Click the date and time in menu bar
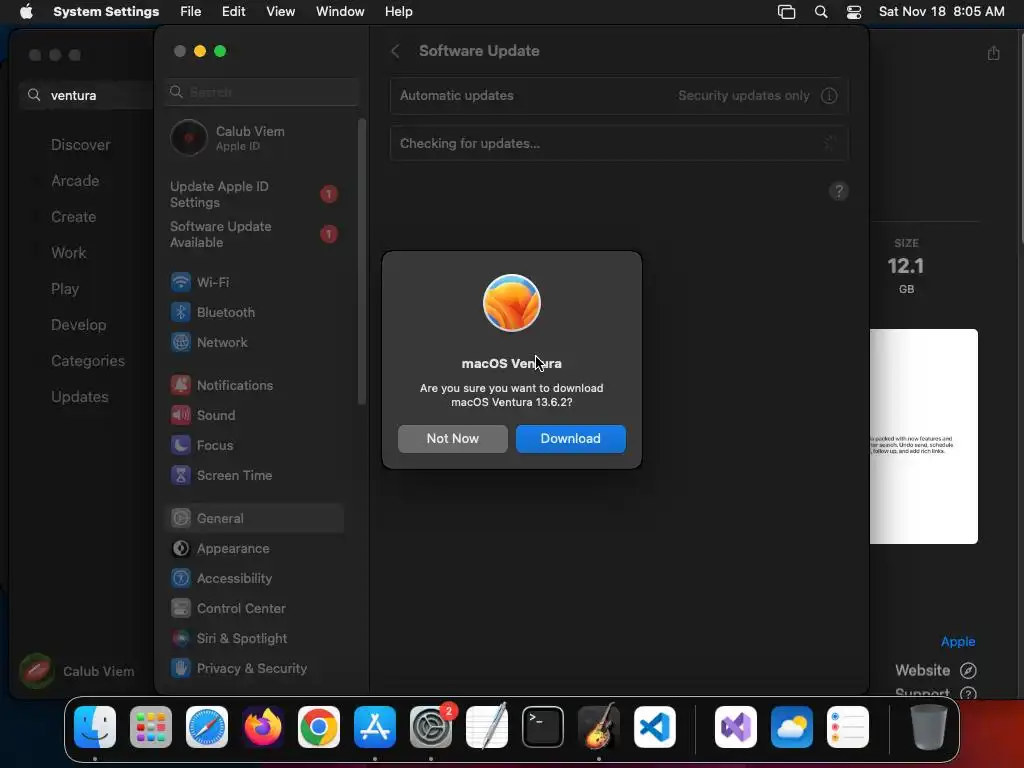 pyautogui.click(x=941, y=12)
